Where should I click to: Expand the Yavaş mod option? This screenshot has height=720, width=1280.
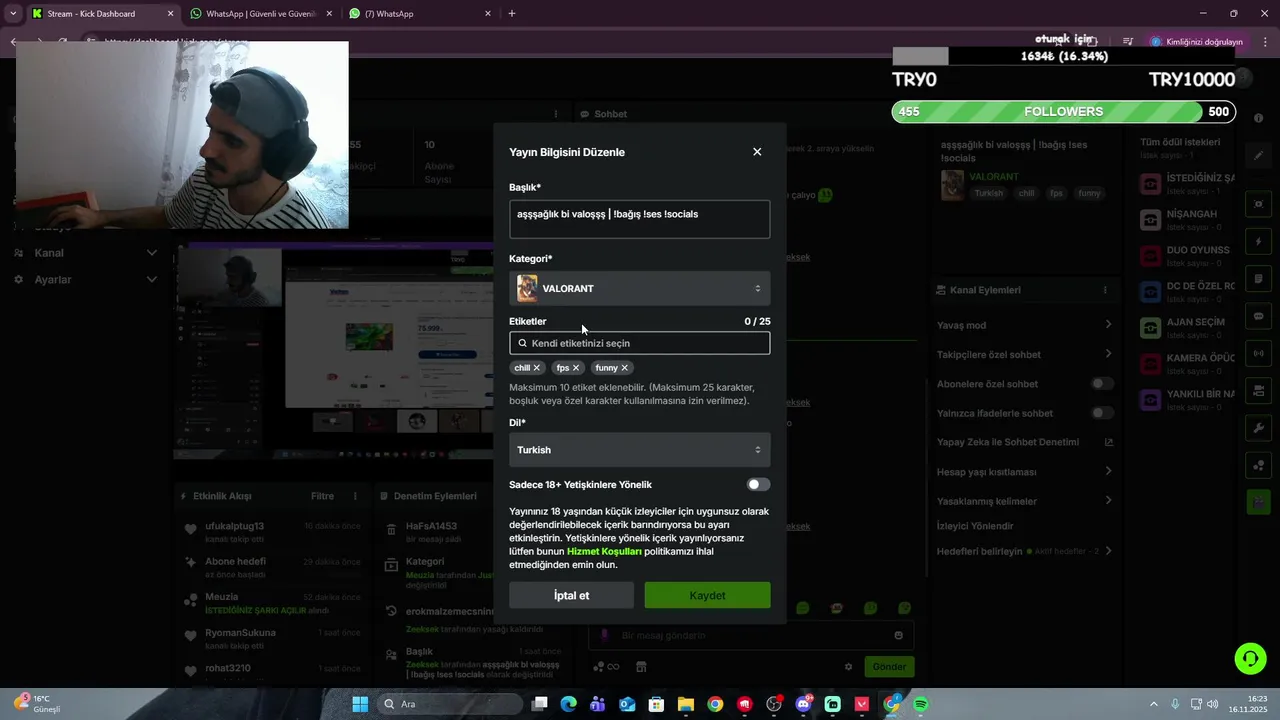[x=1108, y=324]
